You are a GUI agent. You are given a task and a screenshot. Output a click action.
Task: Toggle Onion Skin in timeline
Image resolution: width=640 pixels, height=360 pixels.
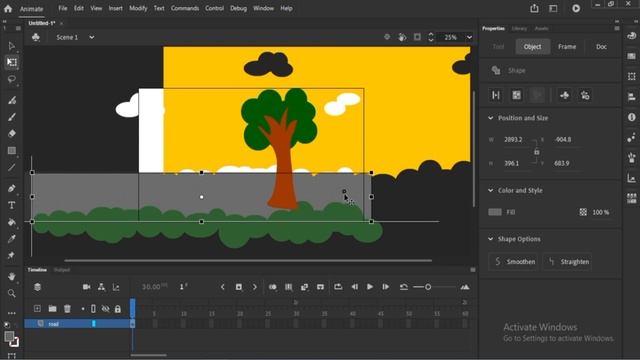[x=272, y=287]
